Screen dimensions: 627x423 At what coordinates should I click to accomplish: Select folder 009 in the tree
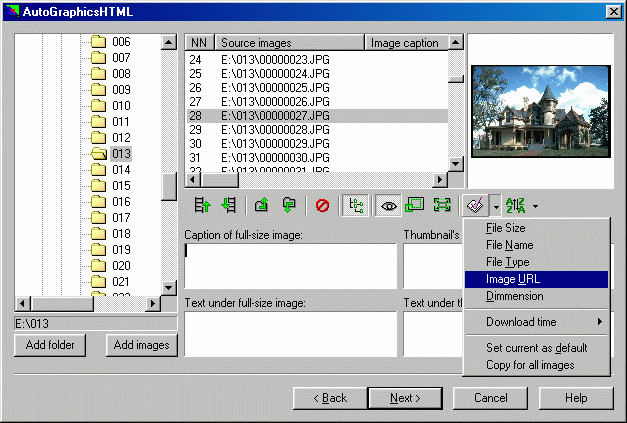click(x=121, y=90)
